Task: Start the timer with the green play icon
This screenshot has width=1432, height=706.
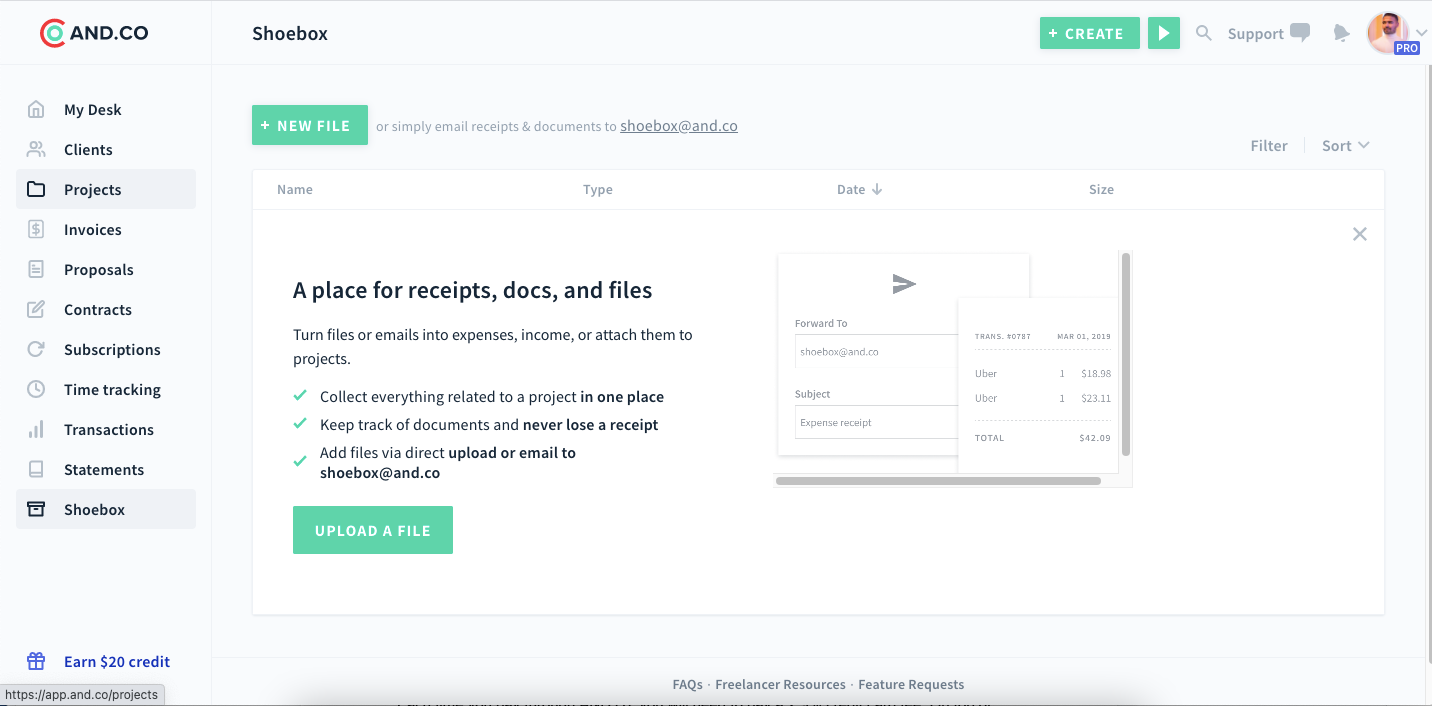Action: pos(1163,33)
